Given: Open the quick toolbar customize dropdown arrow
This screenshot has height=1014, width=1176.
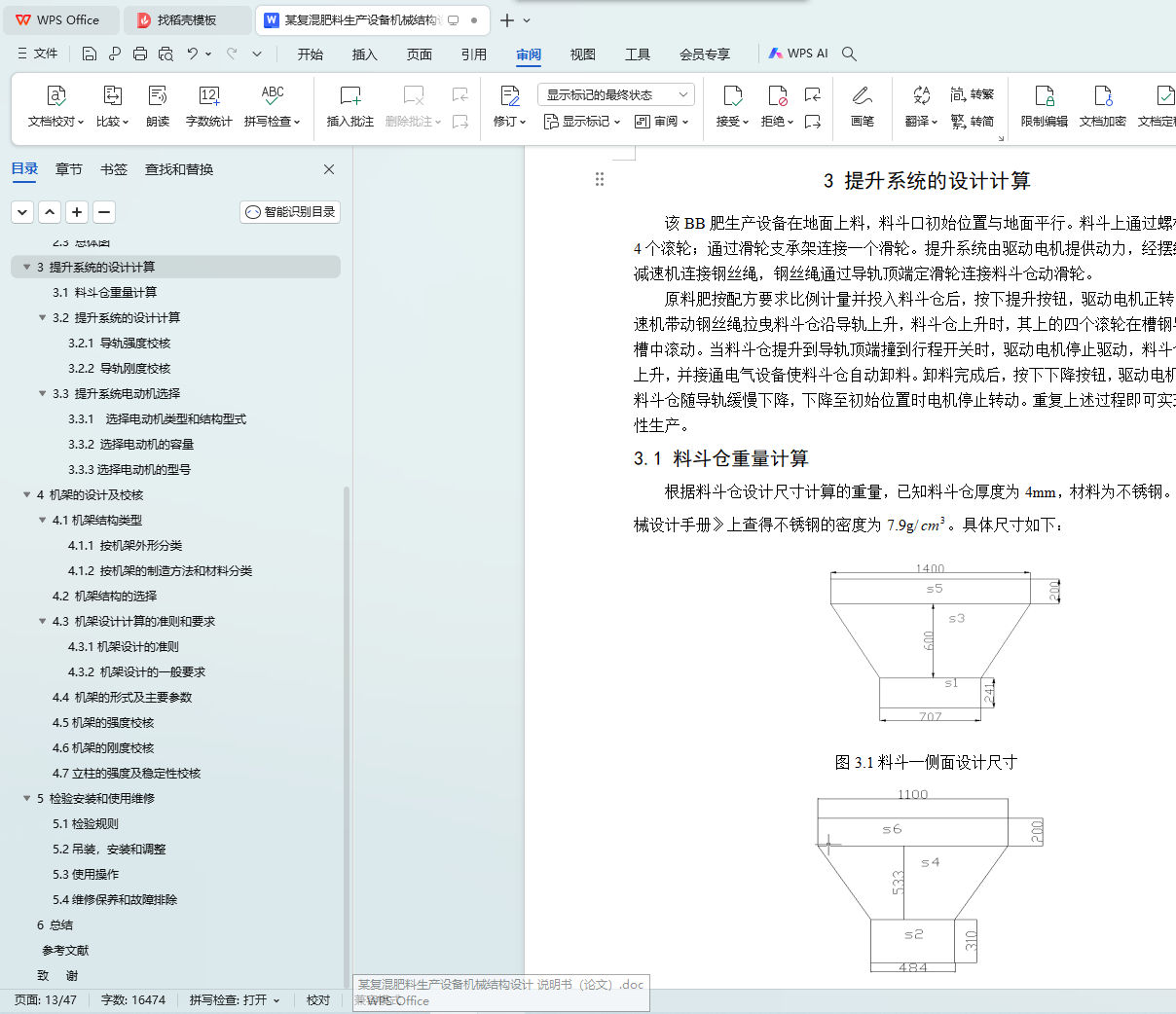Looking at the screenshot, I should coord(257,54).
